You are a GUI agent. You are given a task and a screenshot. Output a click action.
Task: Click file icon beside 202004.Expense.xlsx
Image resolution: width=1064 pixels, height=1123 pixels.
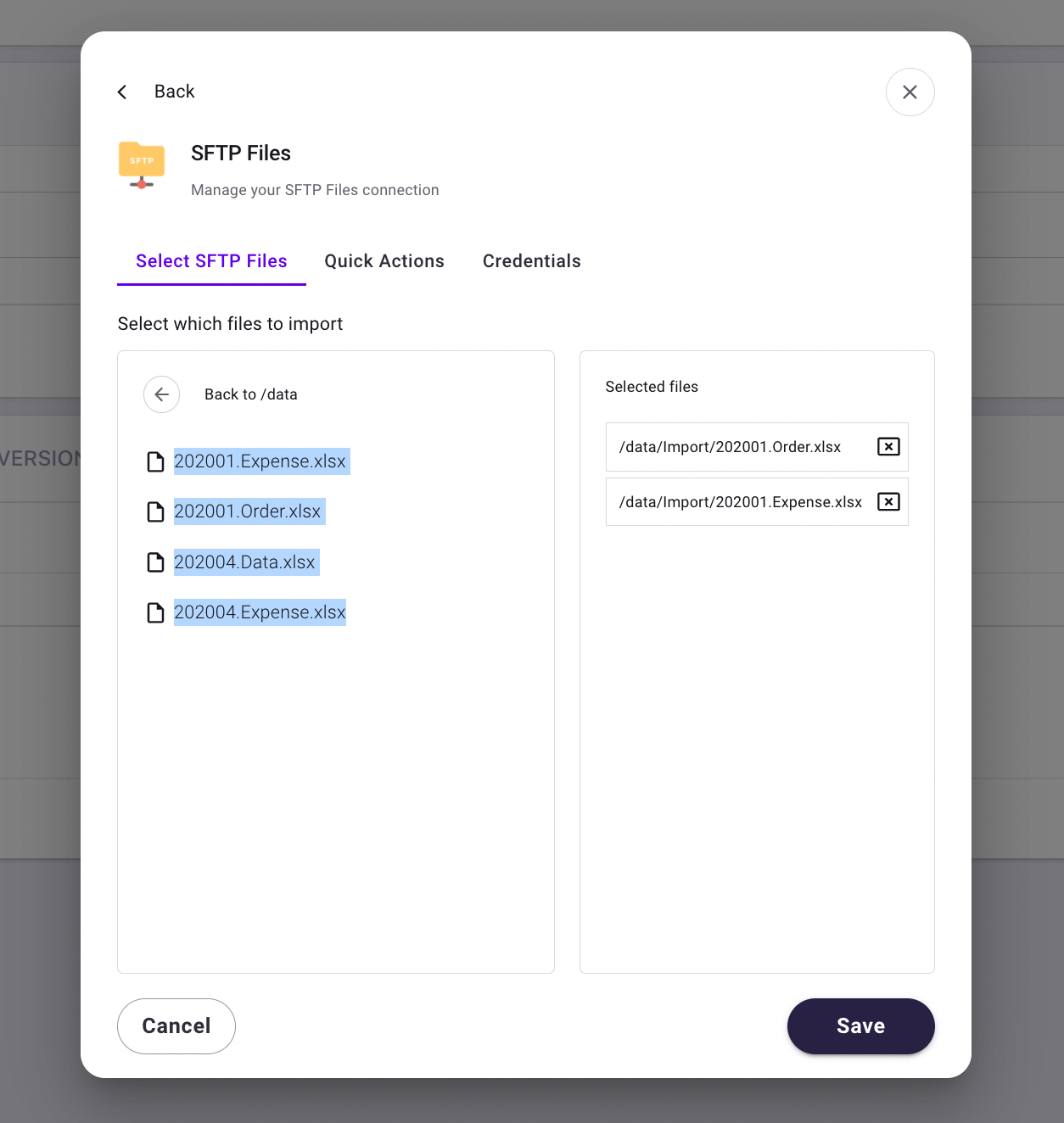[155, 612]
